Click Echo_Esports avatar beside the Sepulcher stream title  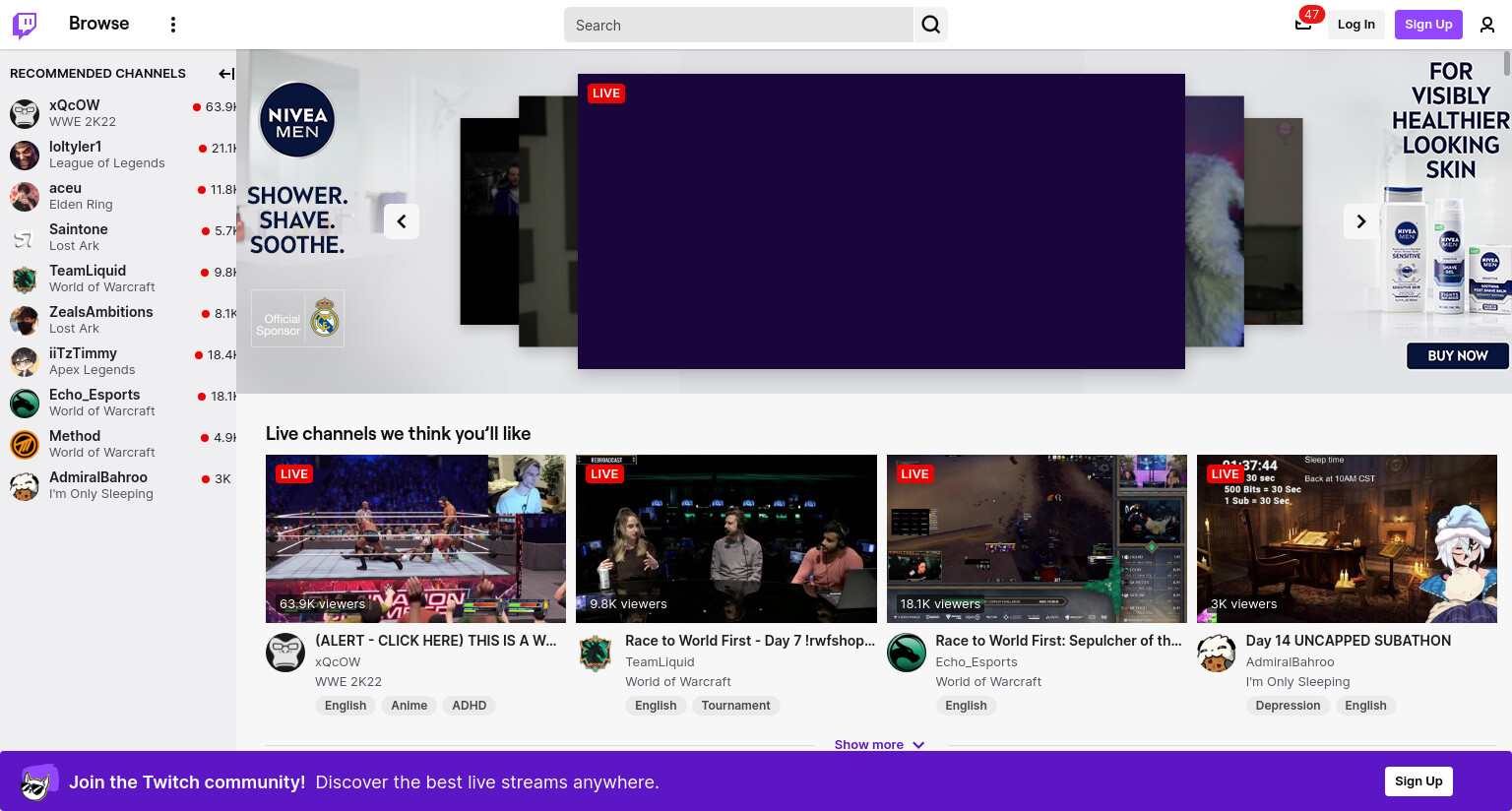tap(907, 653)
